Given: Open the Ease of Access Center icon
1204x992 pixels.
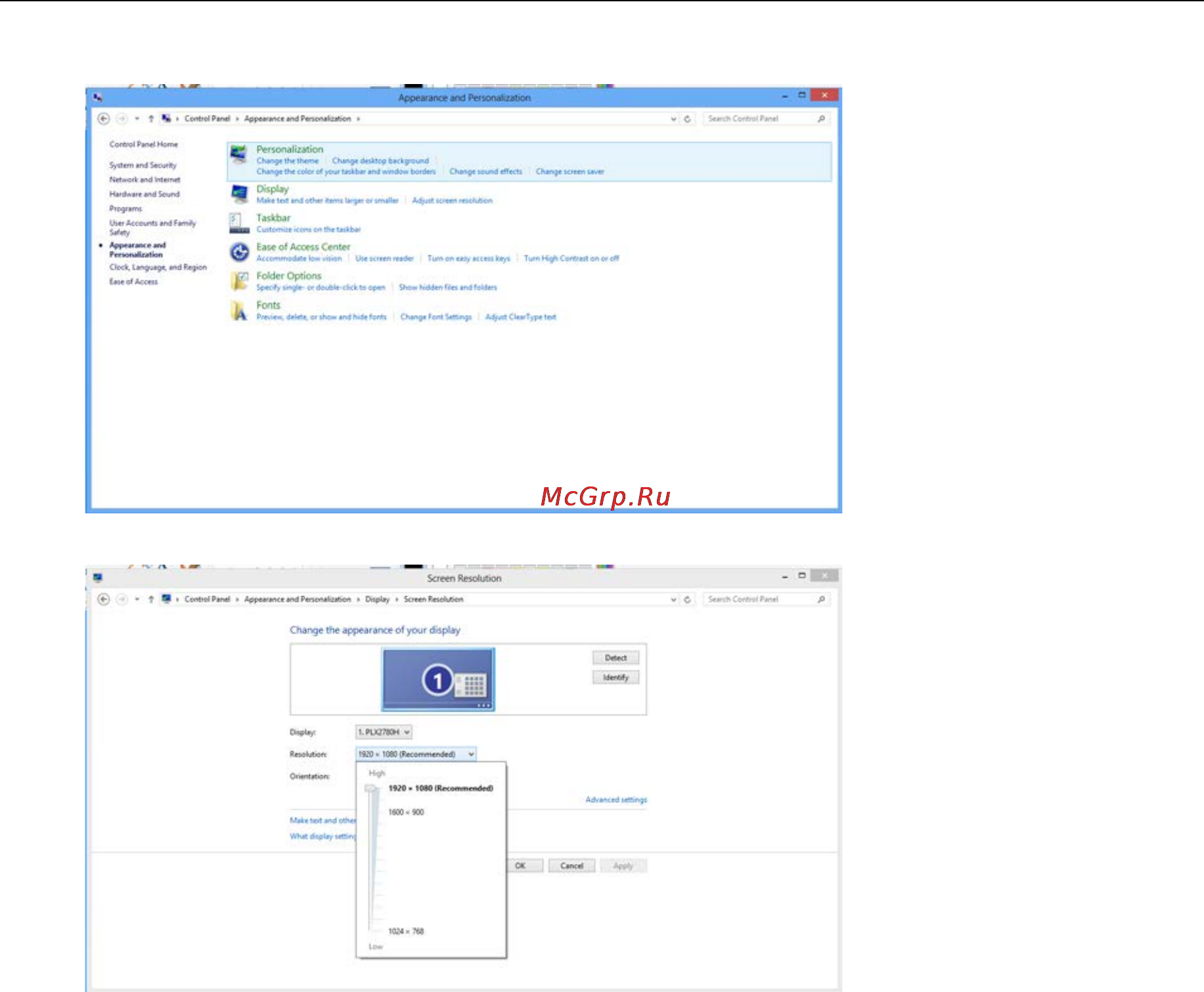Looking at the screenshot, I should pyautogui.click(x=239, y=252).
